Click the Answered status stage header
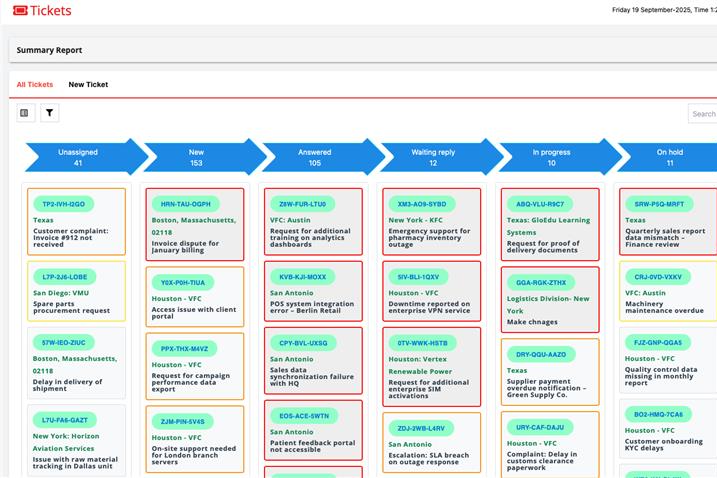The image size is (717, 478). point(315,157)
